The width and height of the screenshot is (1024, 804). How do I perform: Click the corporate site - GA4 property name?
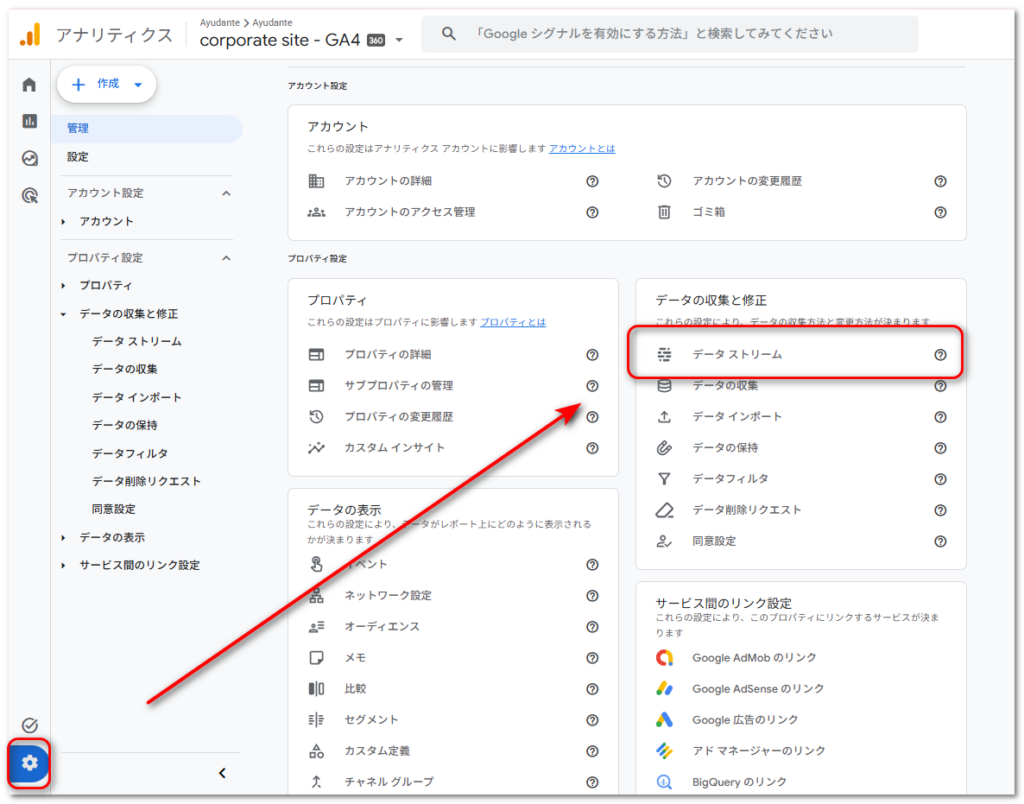[x=280, y=40]
